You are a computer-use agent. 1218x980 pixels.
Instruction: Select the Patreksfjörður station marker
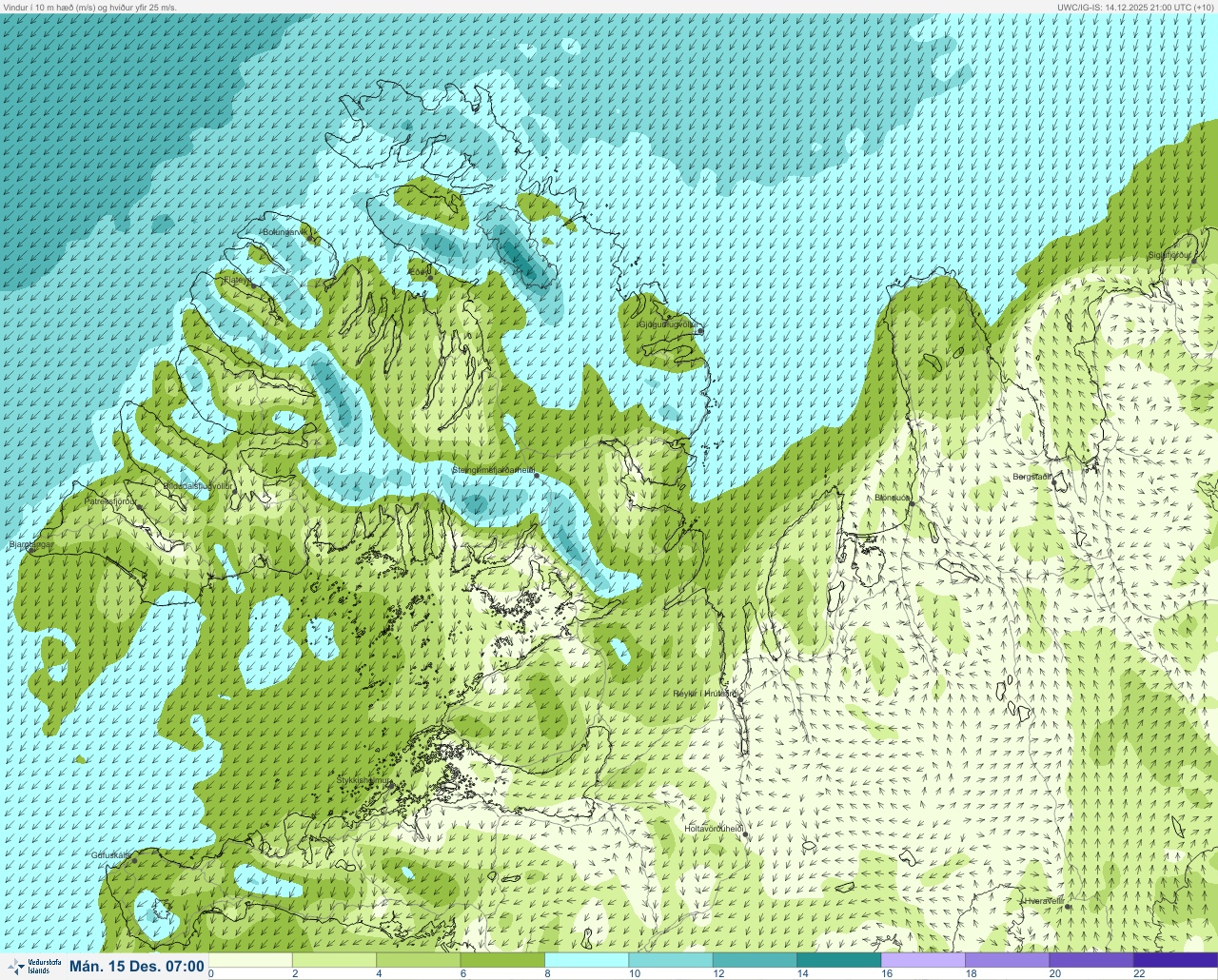click(140, 507)
